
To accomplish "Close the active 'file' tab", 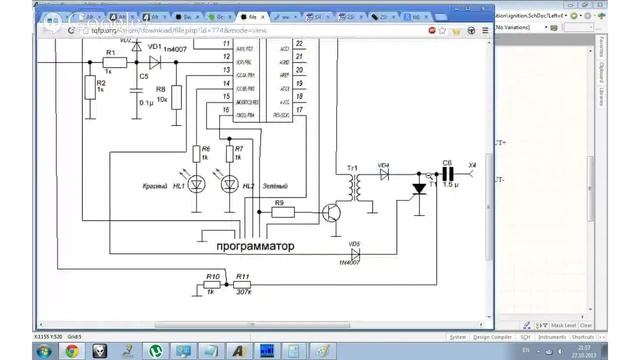I will point(262,17).
